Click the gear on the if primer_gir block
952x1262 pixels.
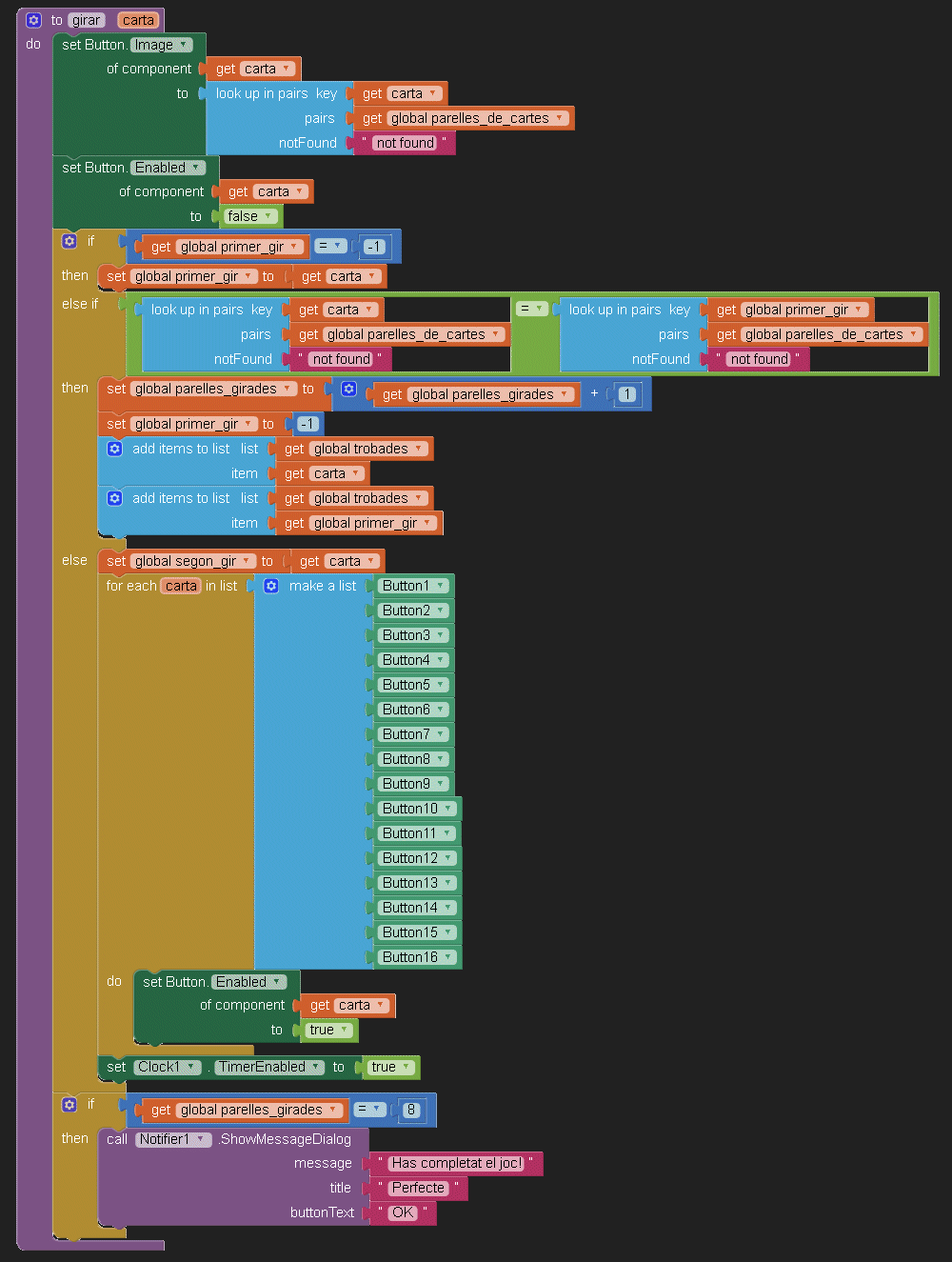click(69, 241)
